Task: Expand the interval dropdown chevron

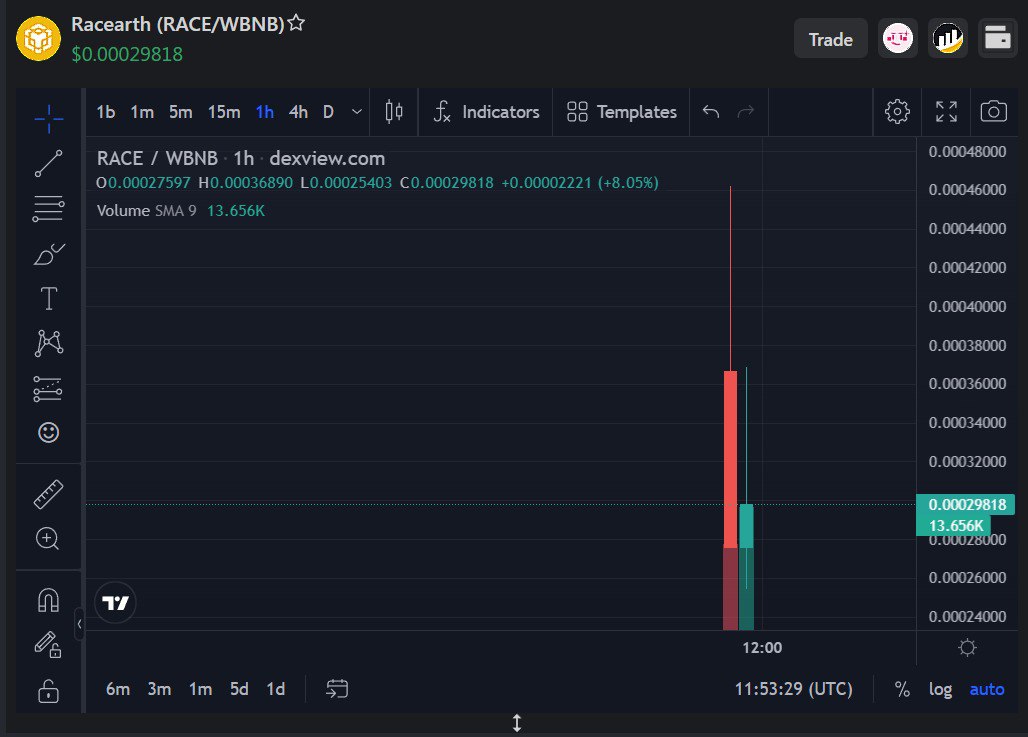Action: point(357,112)
